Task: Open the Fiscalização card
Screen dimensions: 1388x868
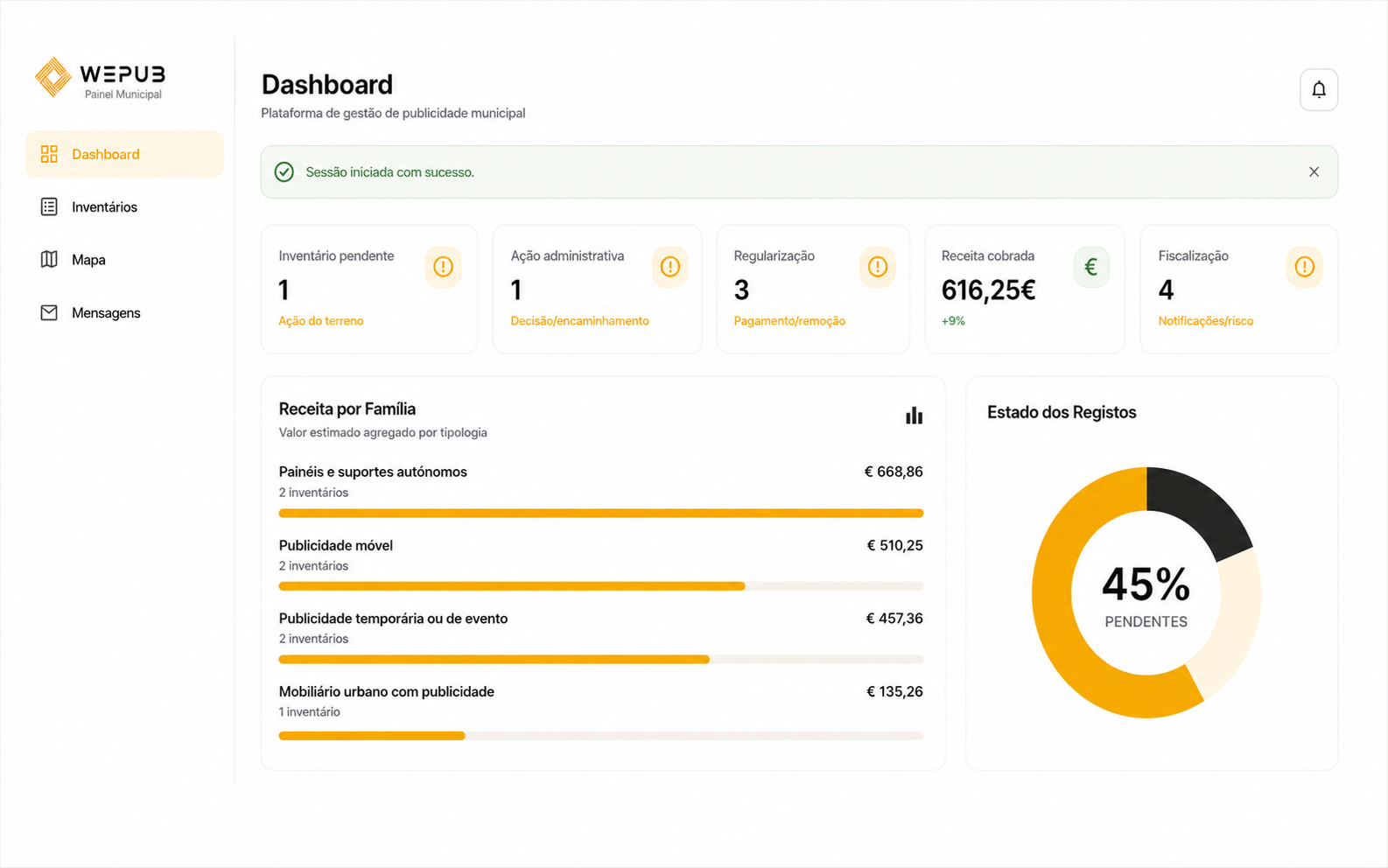Action: pyautogui.click(x=1239, y=290)
